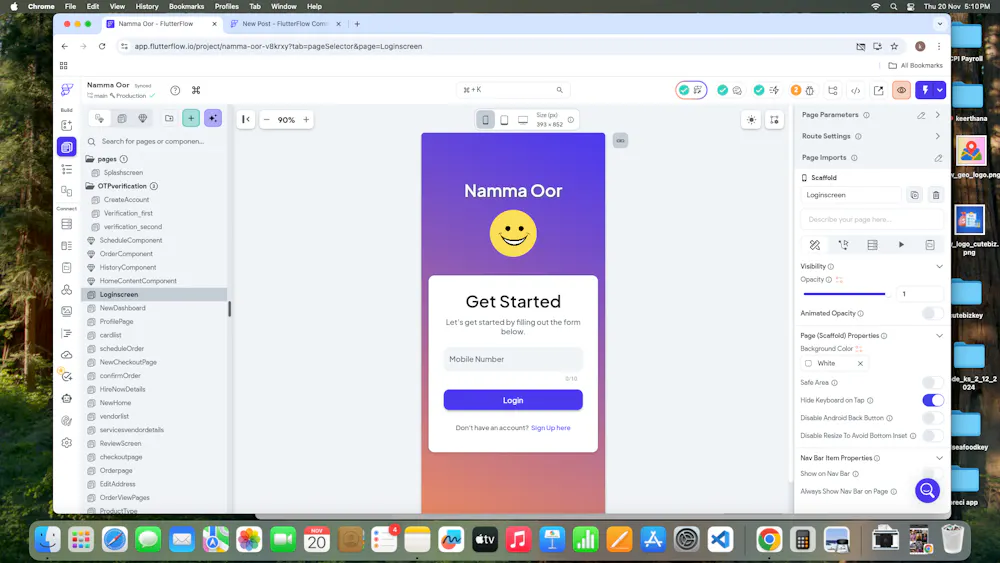Collapse the OTPverification folder
Viewport: 1000px width, 563px height.
point(90,186)
